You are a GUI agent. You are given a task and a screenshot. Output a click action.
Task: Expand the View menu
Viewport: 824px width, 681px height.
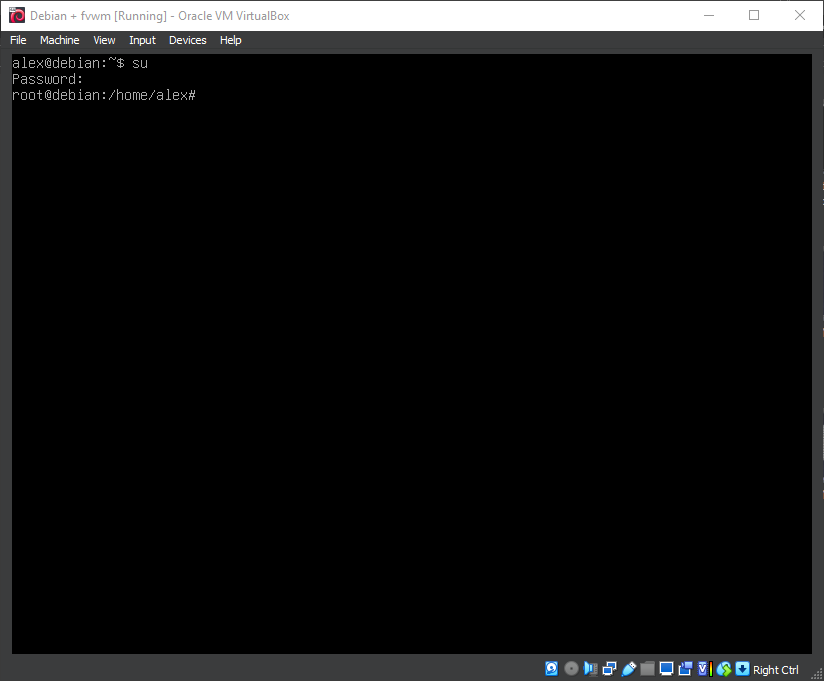104,40
